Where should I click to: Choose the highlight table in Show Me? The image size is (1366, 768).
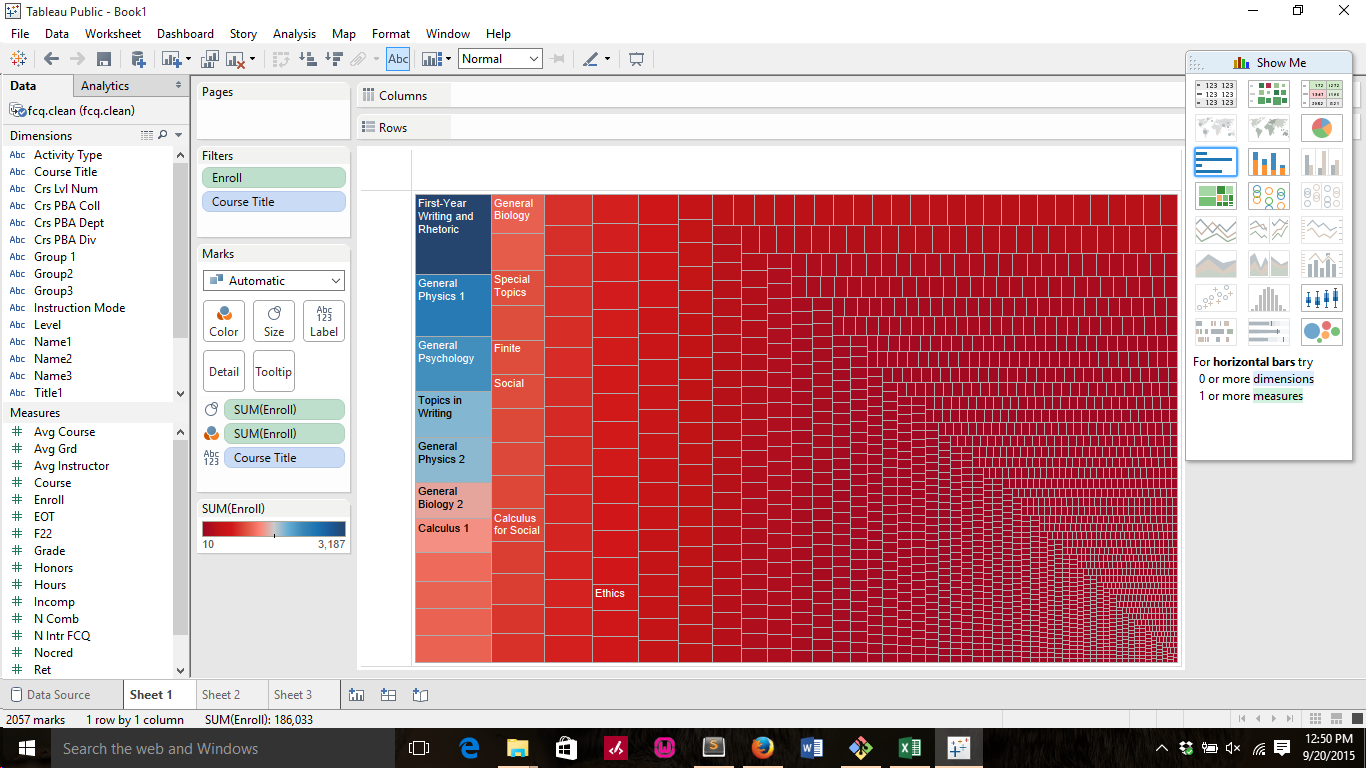click(1322, 94)
